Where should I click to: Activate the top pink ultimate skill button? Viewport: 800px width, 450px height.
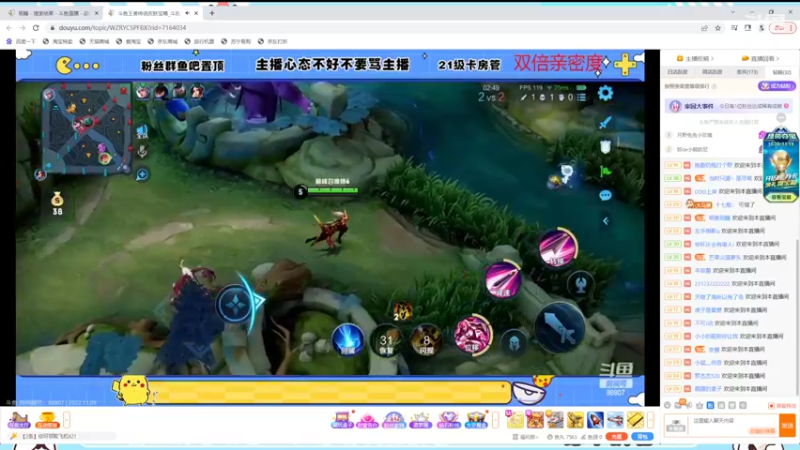558,247
